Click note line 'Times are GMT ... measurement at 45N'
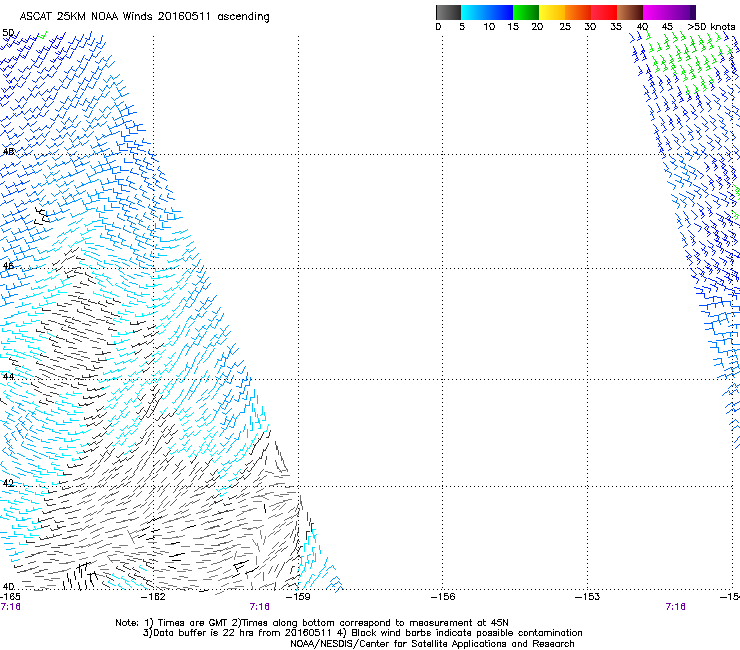 point(312,623)
